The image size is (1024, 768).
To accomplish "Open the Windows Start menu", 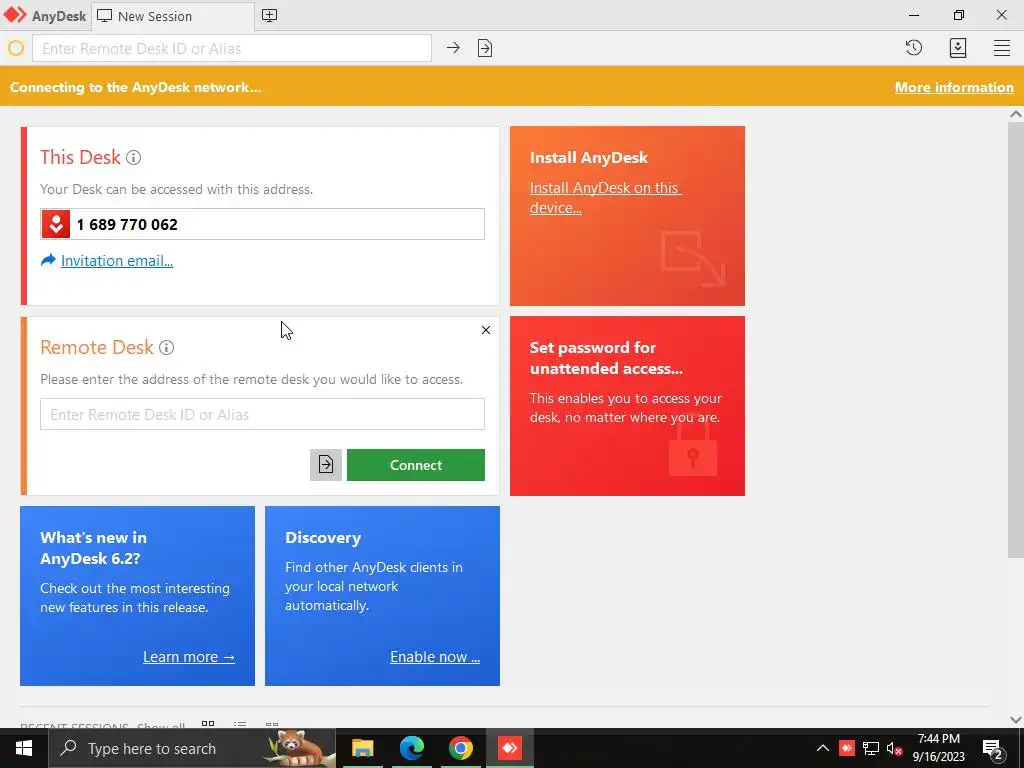I will coord(24,748).
